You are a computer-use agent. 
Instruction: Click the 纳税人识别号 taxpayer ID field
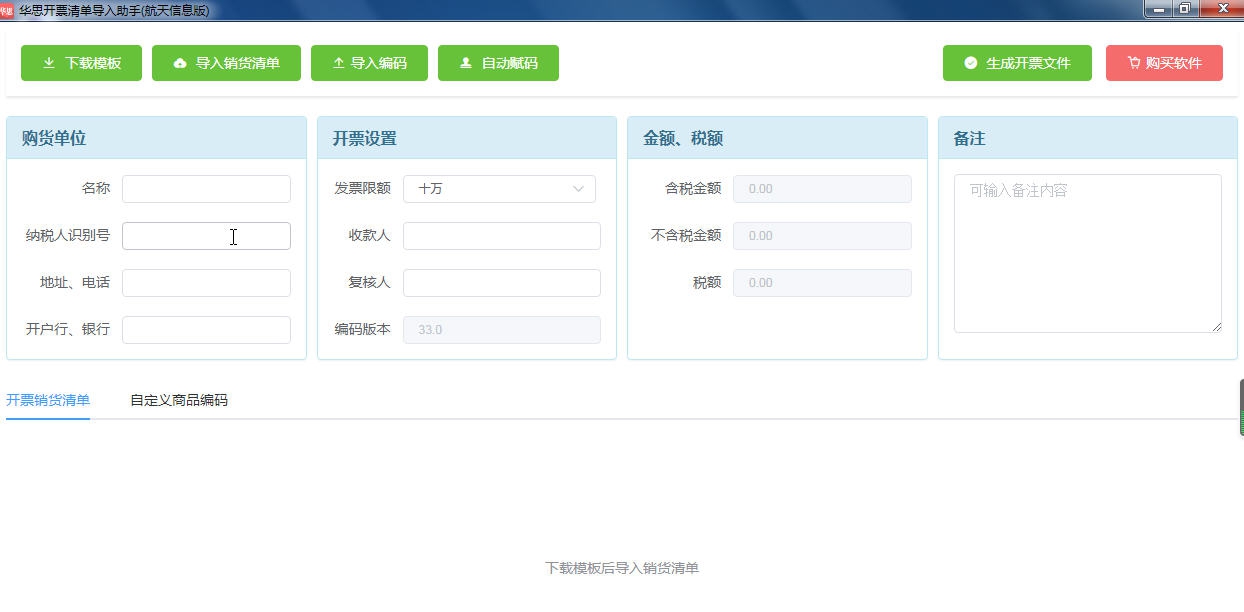206,236
